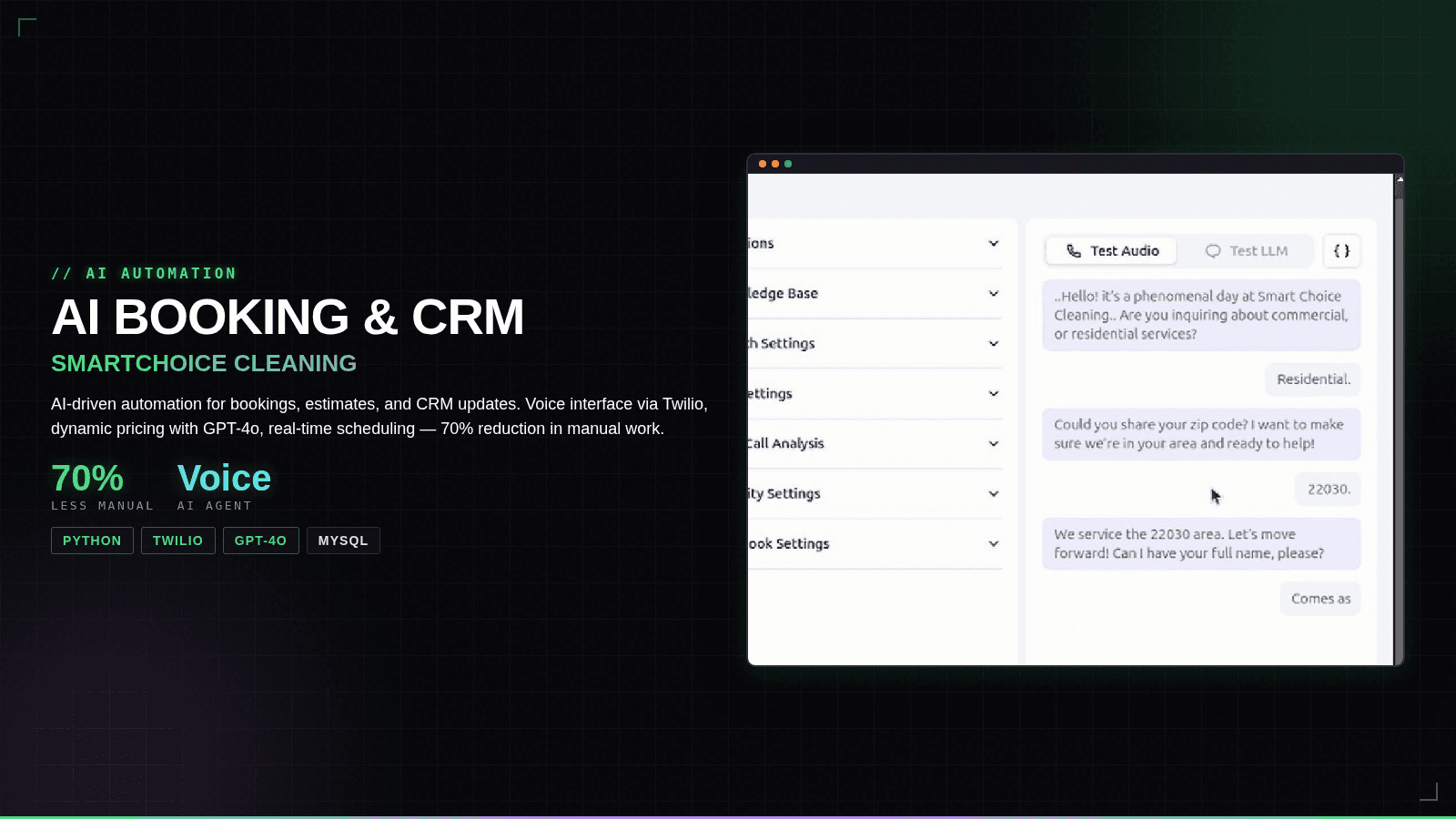The height and width of the screenshot is (819, 1456).
Task: Click the MYSQL tag
Action: [343, 540]
